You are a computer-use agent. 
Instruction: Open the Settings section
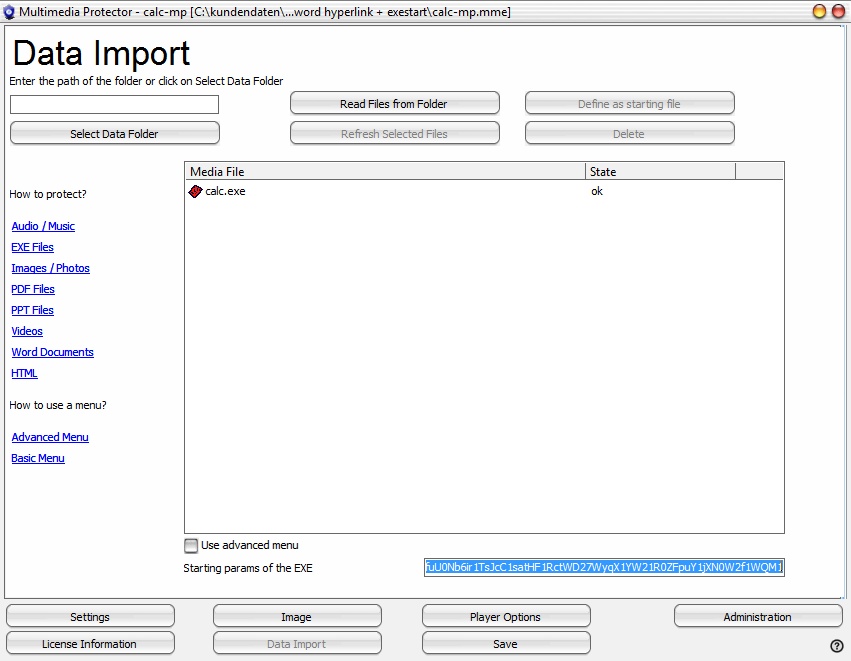click(x=90, y=617)
